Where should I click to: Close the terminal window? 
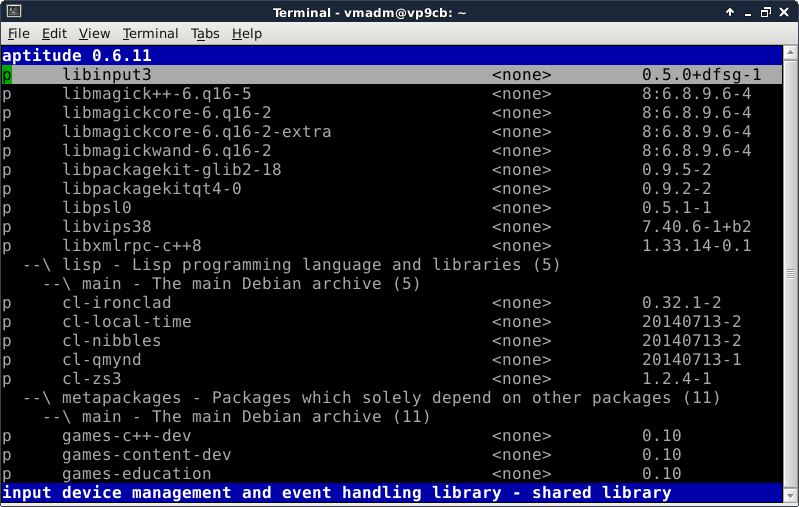786,11
